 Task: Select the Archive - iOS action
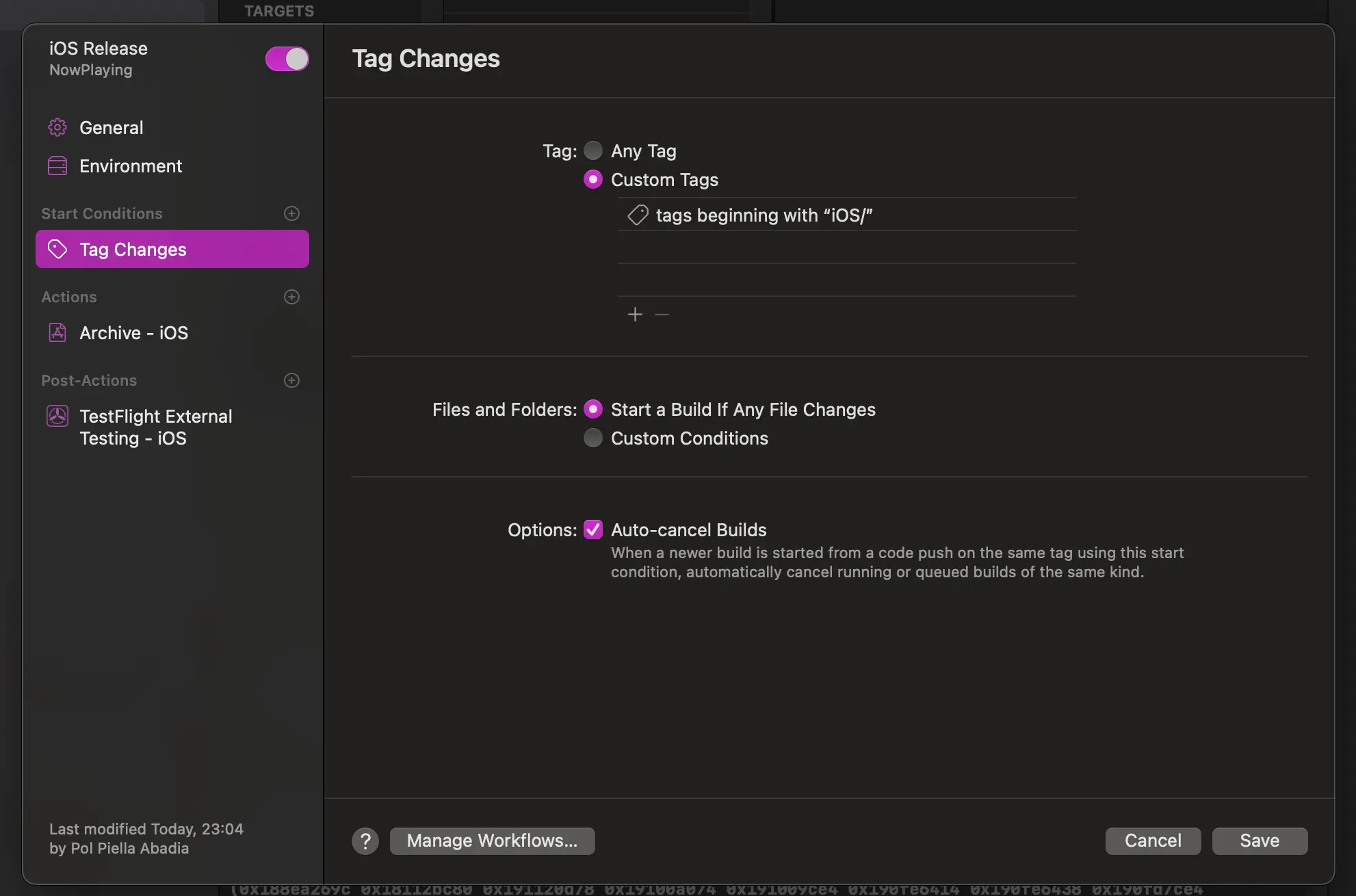point(133,333)
